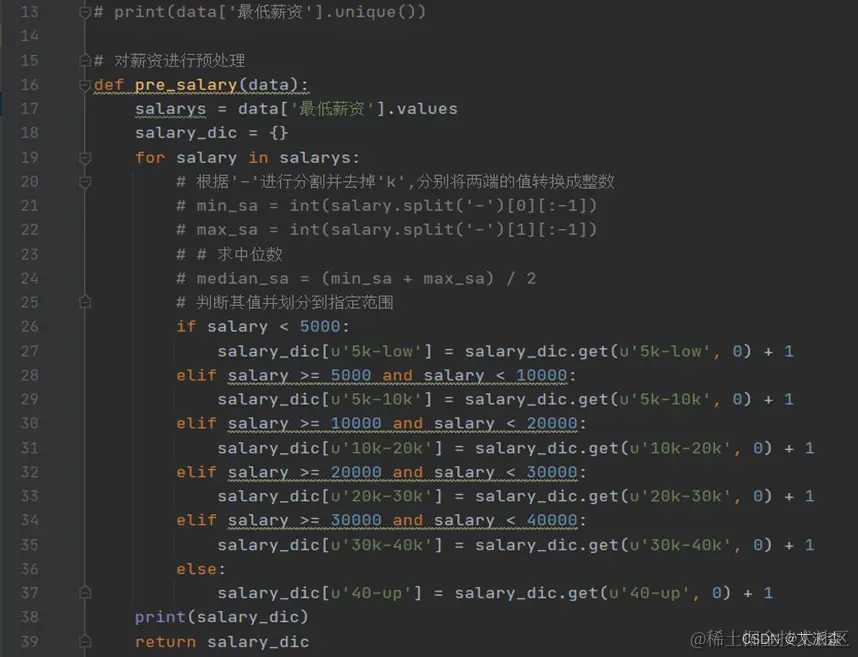The height and width of the screenshot is (657, 858).
Task: Click the 'elif salary >= 10000 and salary < 20000' line
Action: 381,423
